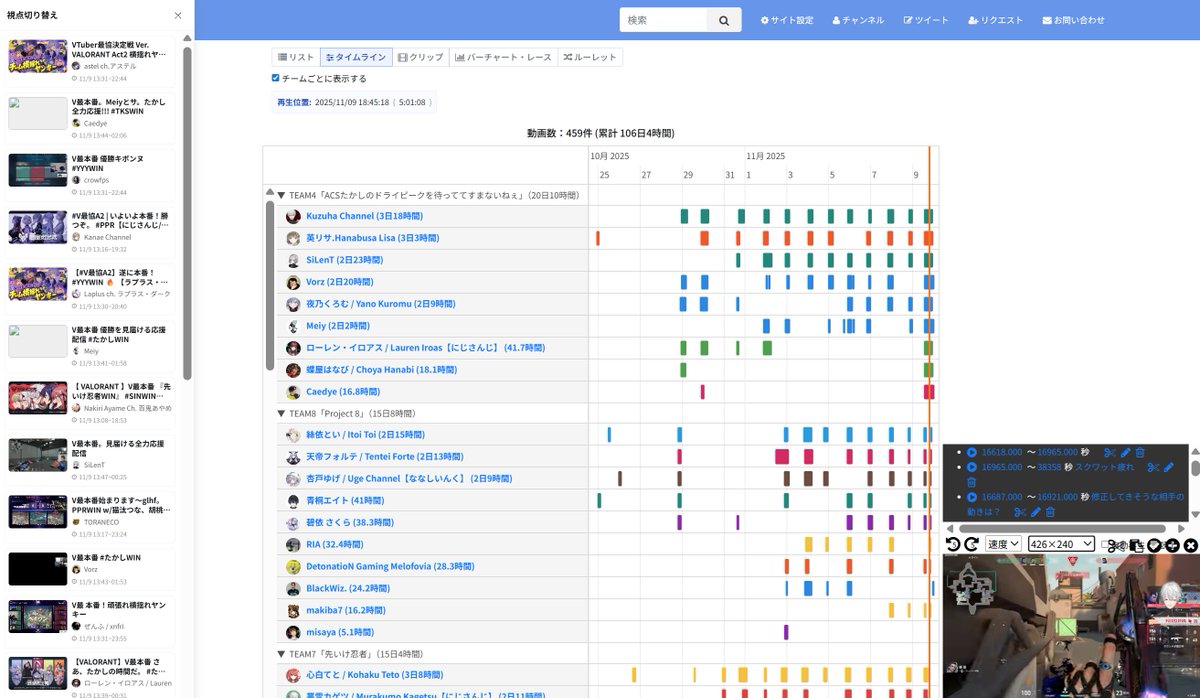Play the clip starting at 16687.000
Viewport: 1200px width, 698px height.
pyautogui.click(x=971, y=497)
